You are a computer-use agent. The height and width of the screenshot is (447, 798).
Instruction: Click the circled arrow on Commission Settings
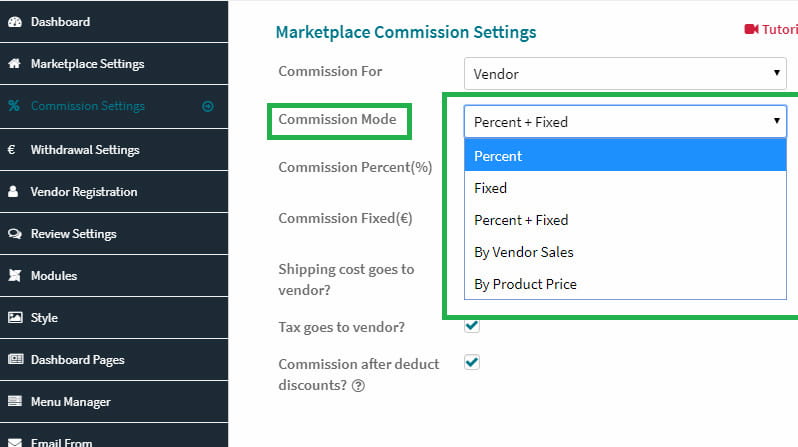208,106
